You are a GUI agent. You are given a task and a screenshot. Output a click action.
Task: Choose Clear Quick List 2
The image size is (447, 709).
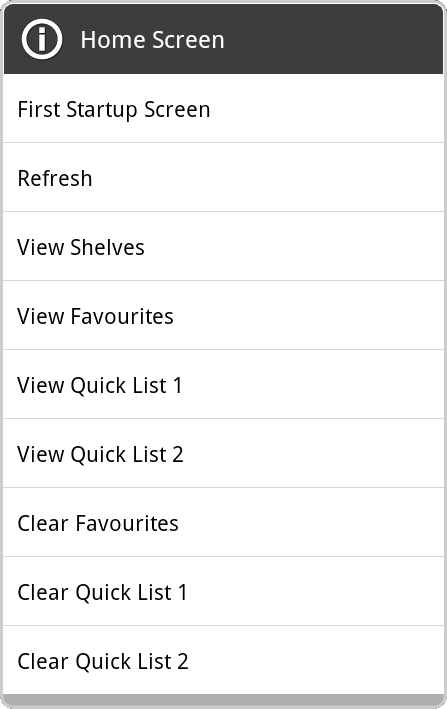[223, 660]
